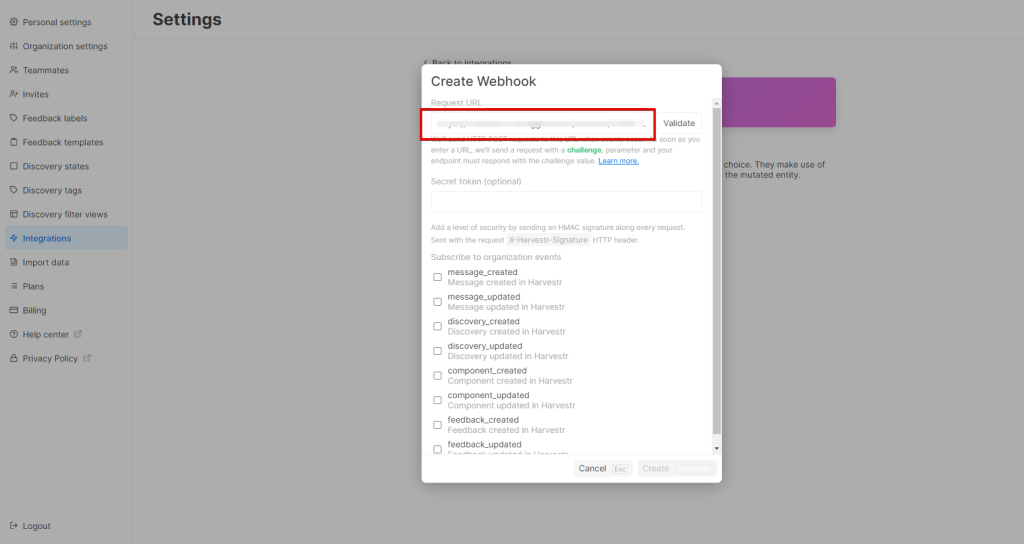1024x544 pixels.
Task: Click the Feedback labels tag icon
Action: 13,118
